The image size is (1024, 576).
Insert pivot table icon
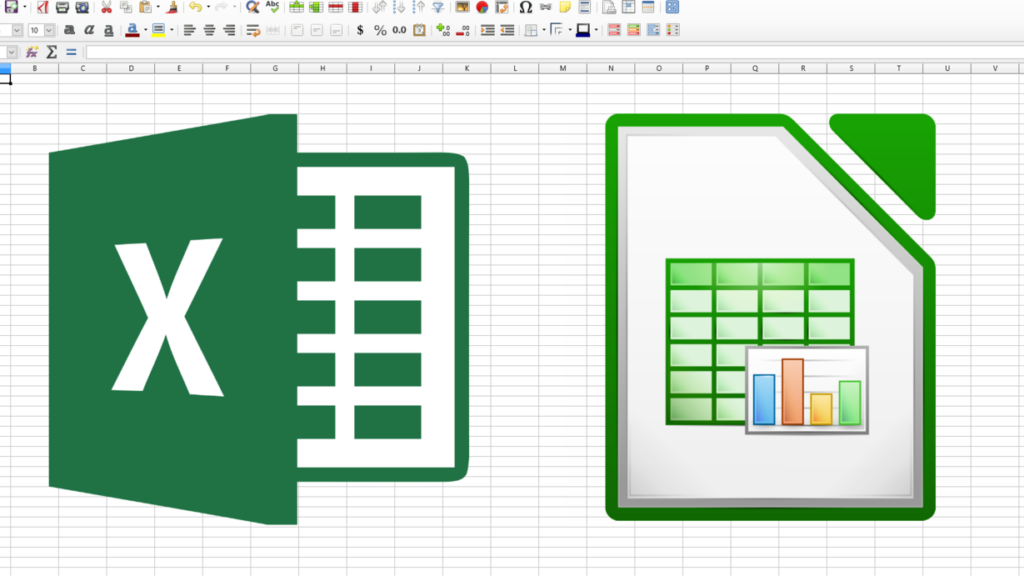[x=502, y=7]
